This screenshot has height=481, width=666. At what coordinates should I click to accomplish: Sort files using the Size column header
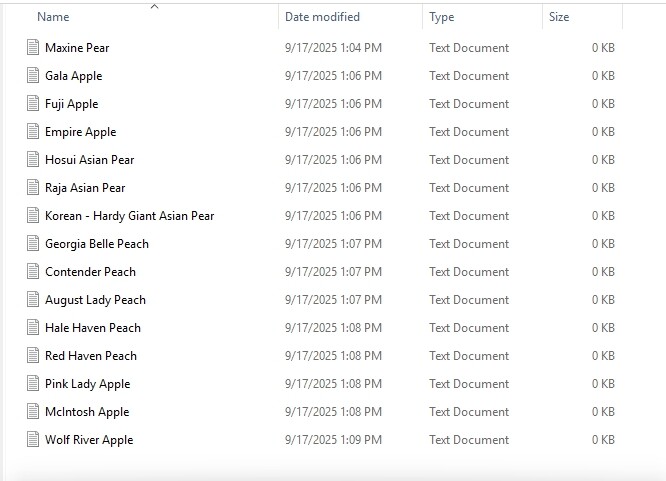pos(558,17)
